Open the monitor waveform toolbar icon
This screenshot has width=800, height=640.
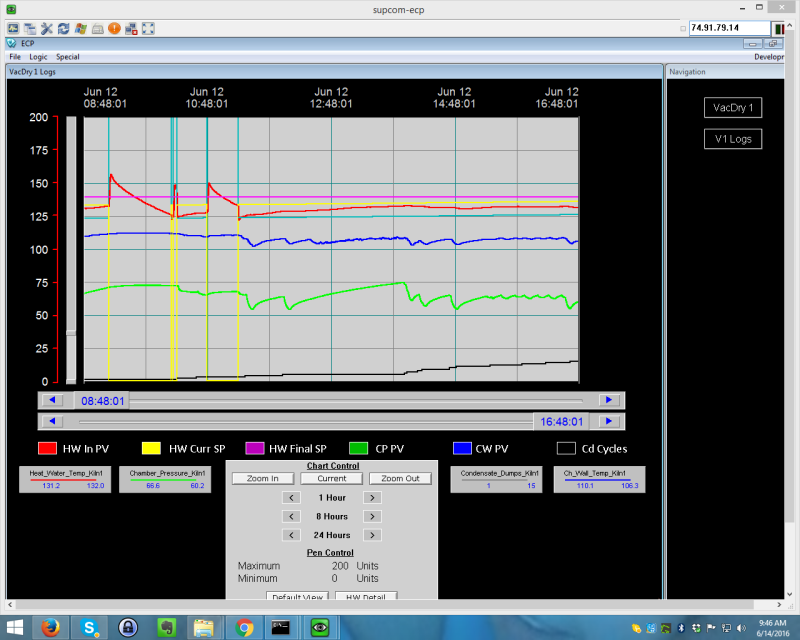point(13,29)
